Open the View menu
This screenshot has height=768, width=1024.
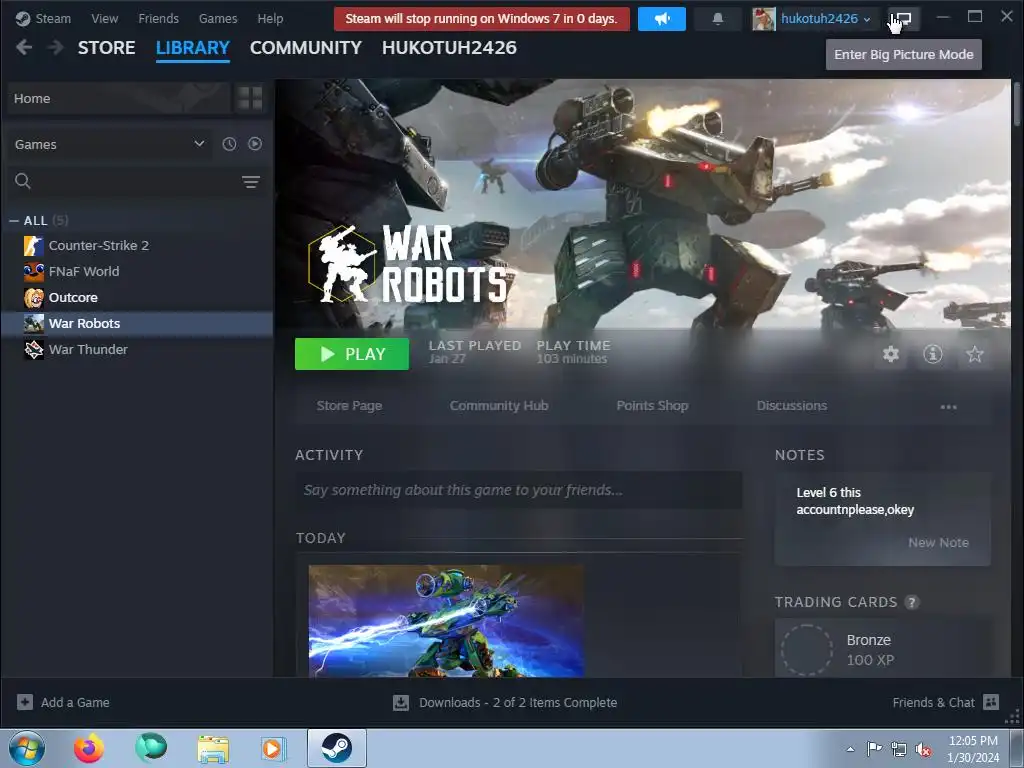[104, 18]
